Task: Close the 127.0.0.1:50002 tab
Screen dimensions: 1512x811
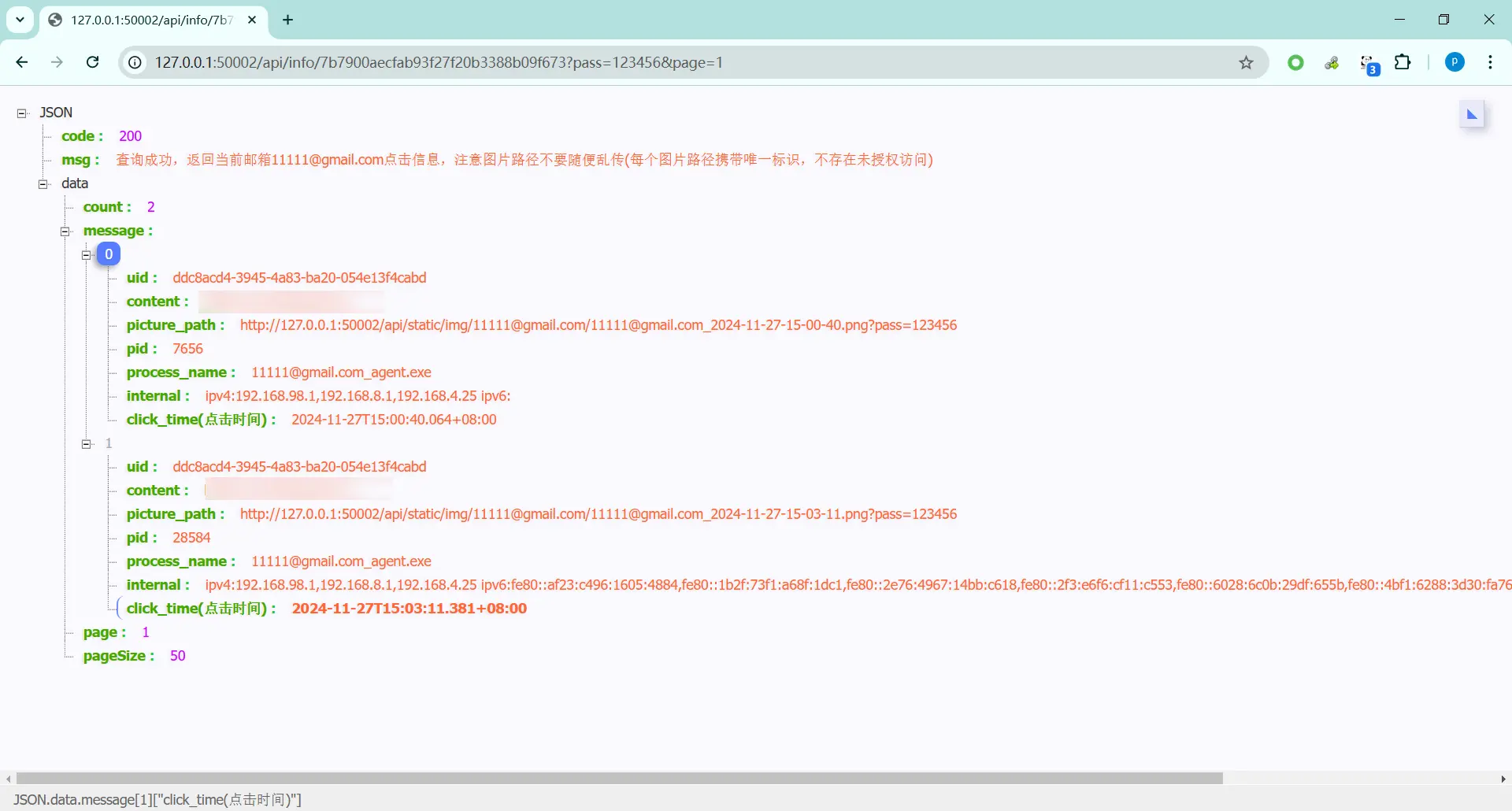Action: coord(252,20)
